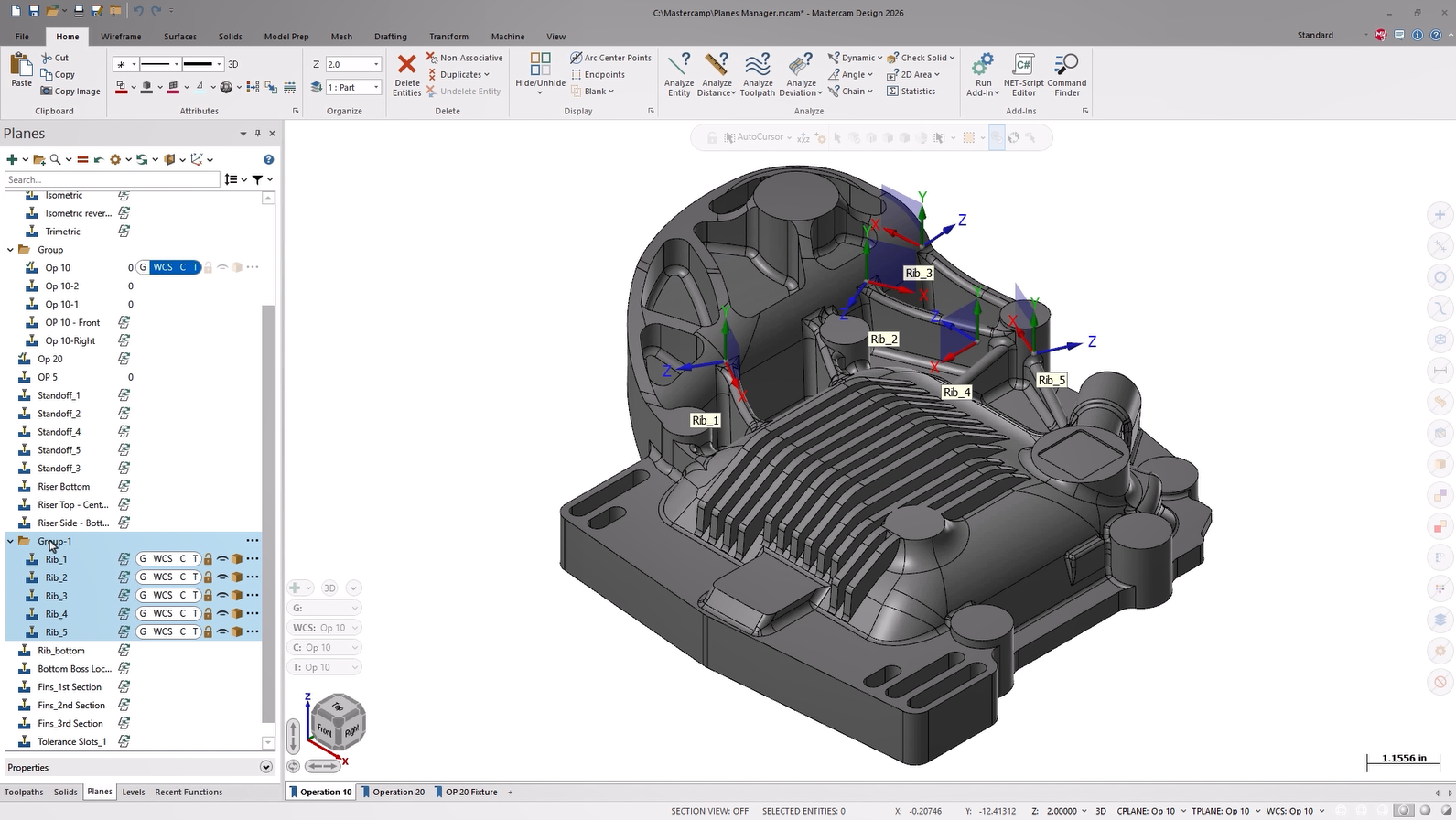Open the Planes panel help icon
The height and width of the screenshot is (820, 1456).
[x=268, y=159]
